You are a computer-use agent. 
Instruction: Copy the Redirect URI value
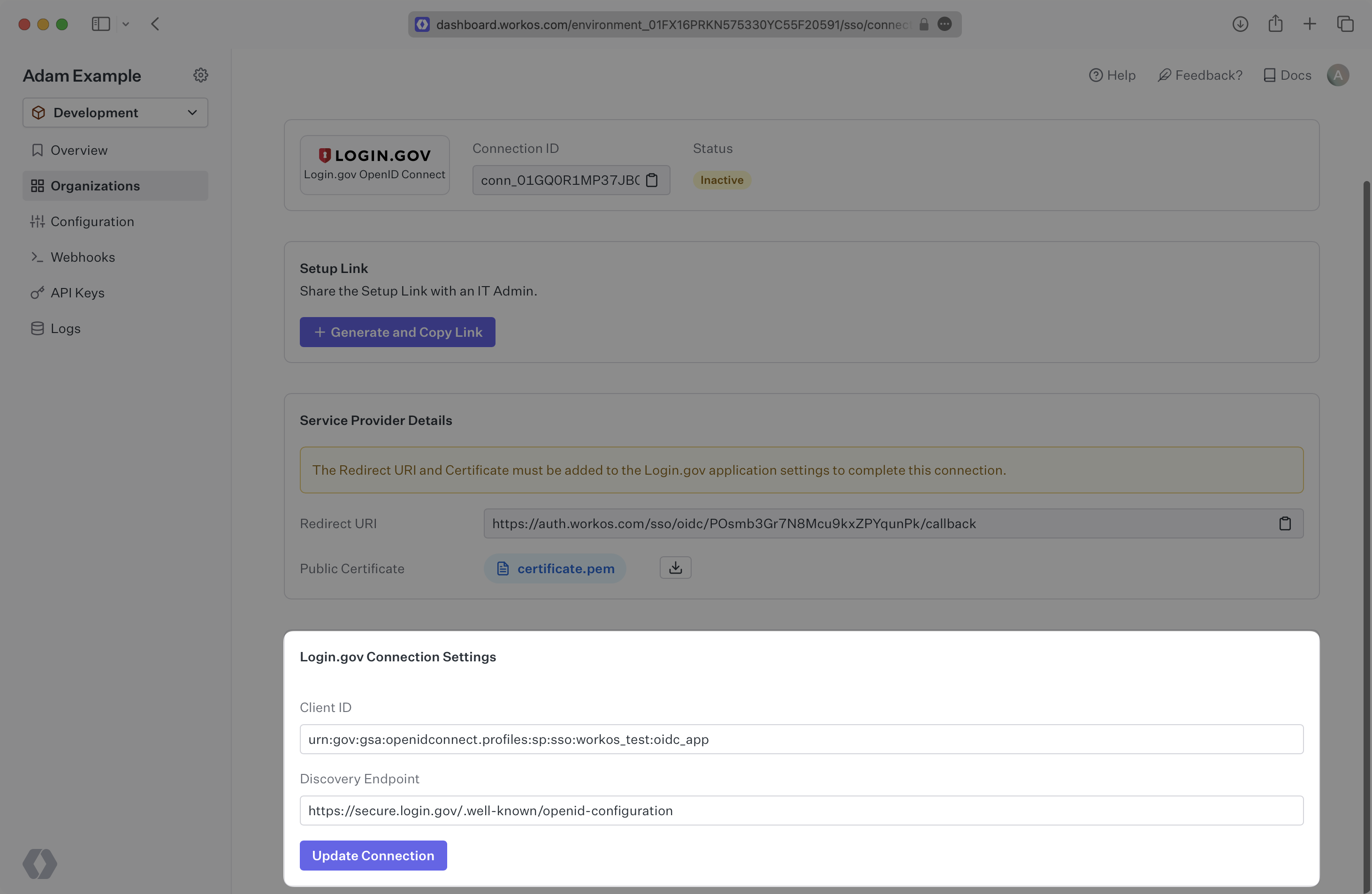tap(1284, 523)
